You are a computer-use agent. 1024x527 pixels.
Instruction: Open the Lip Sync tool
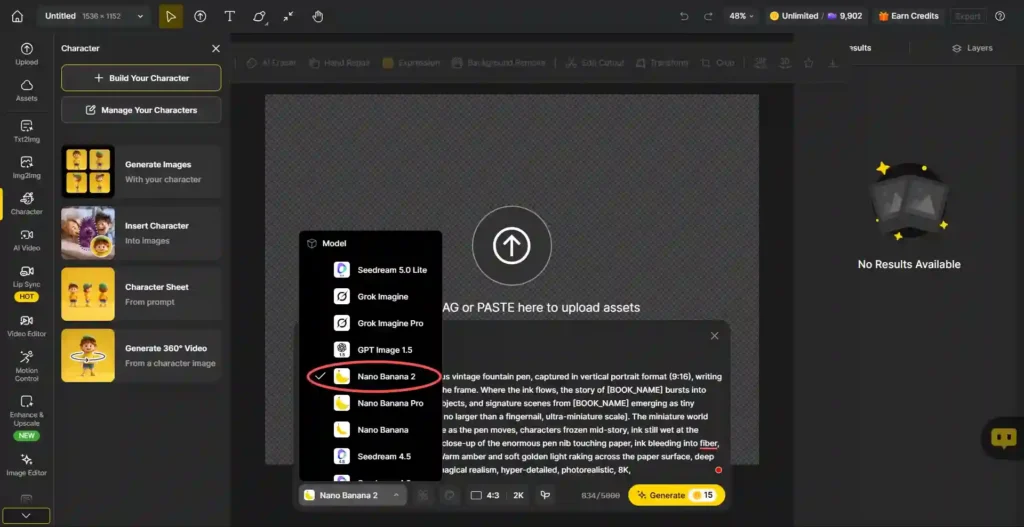coord(26,277)
